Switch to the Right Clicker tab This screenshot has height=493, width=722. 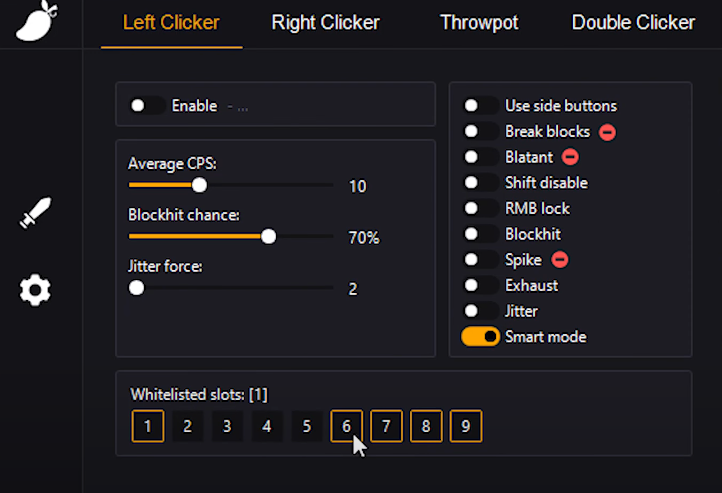point(326,22)
